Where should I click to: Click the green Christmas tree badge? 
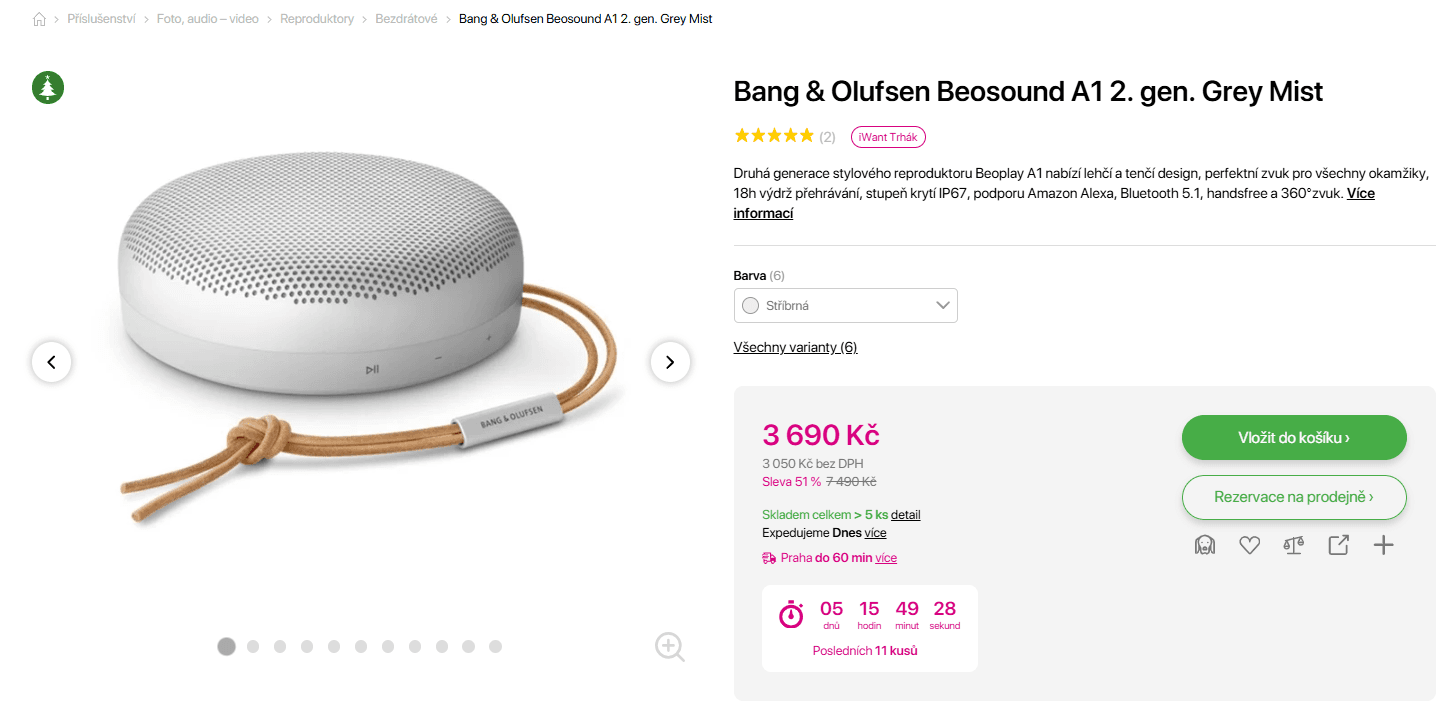(x=47, y=88)
